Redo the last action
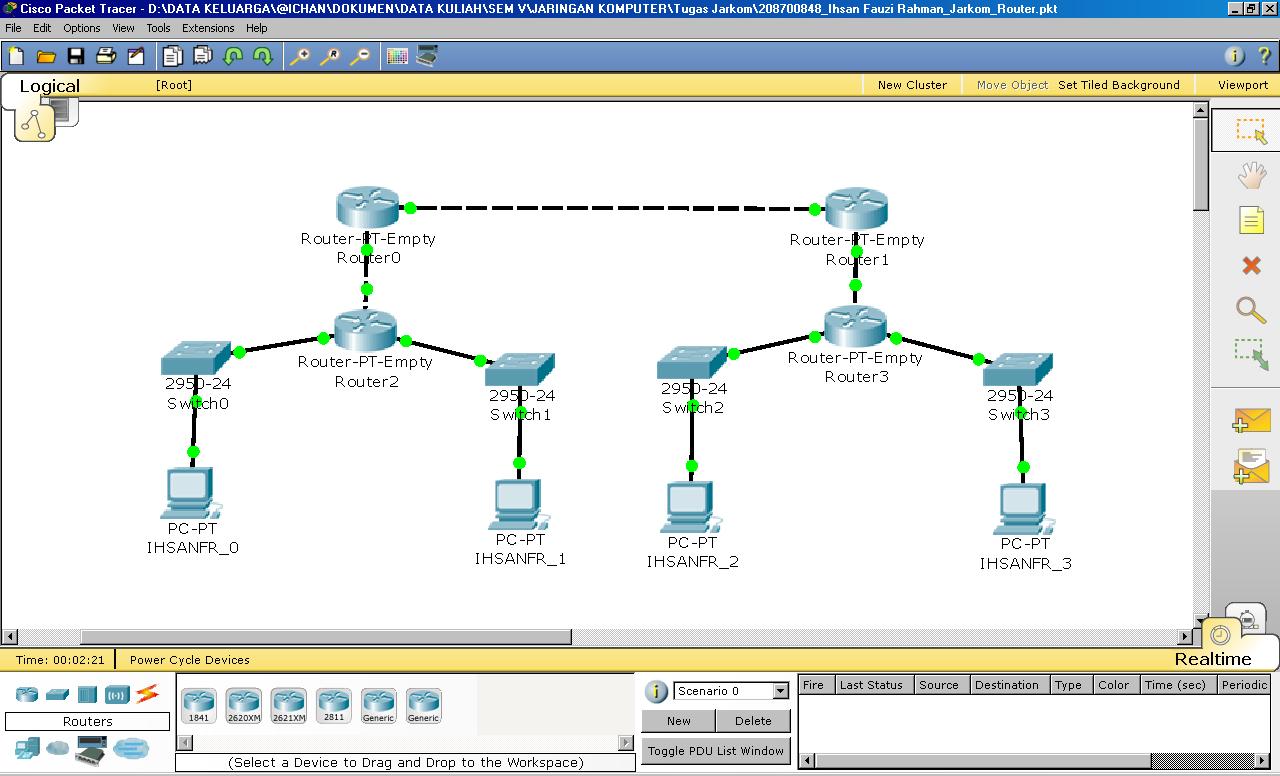This screenshot has height=776, width=1280. (263, 56)
